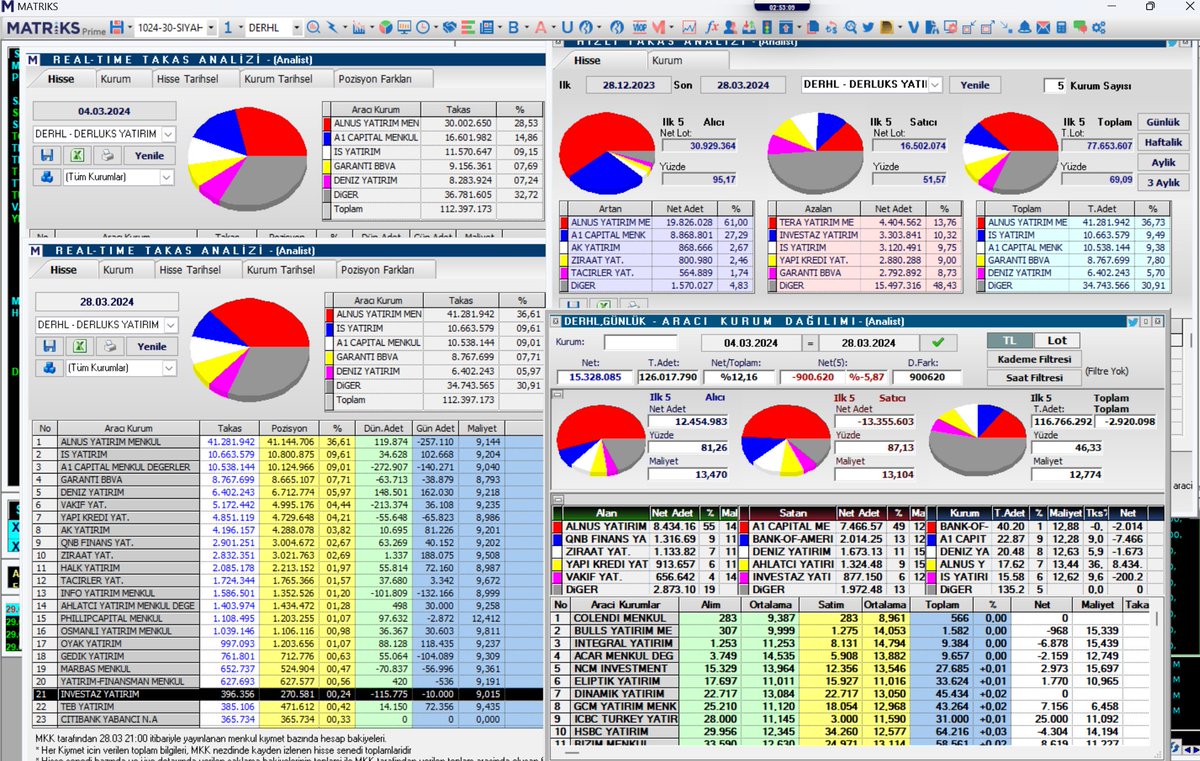1200x761 pixels.
Task: Click the Excel export icon in 04.03.2024 panel
Action: click(78, 155)
